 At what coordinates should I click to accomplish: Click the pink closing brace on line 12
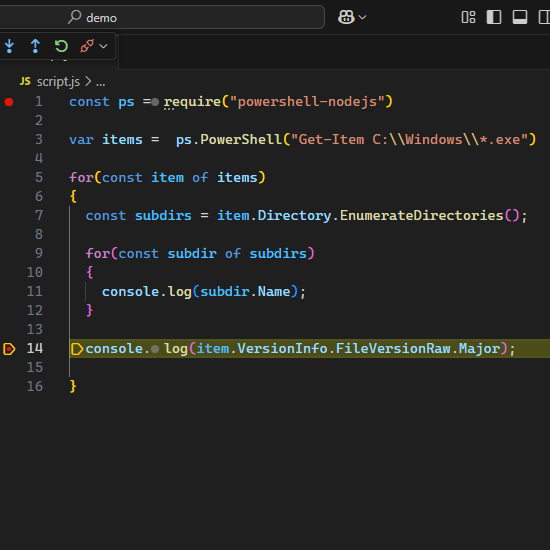click(89, 310)
